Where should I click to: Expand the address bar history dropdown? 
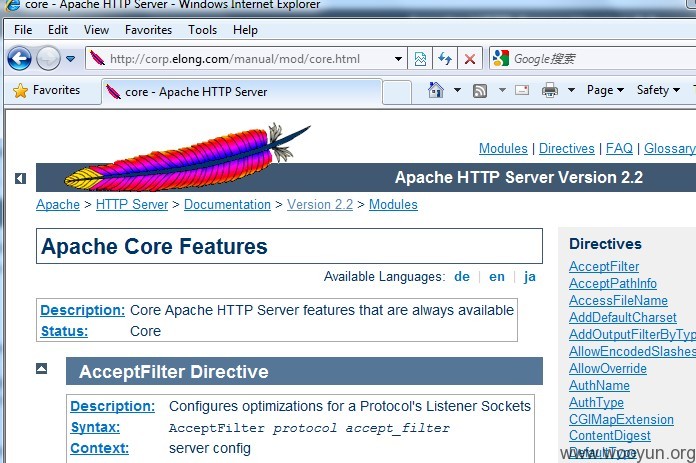pyautogui.click(x=399, y=59)
